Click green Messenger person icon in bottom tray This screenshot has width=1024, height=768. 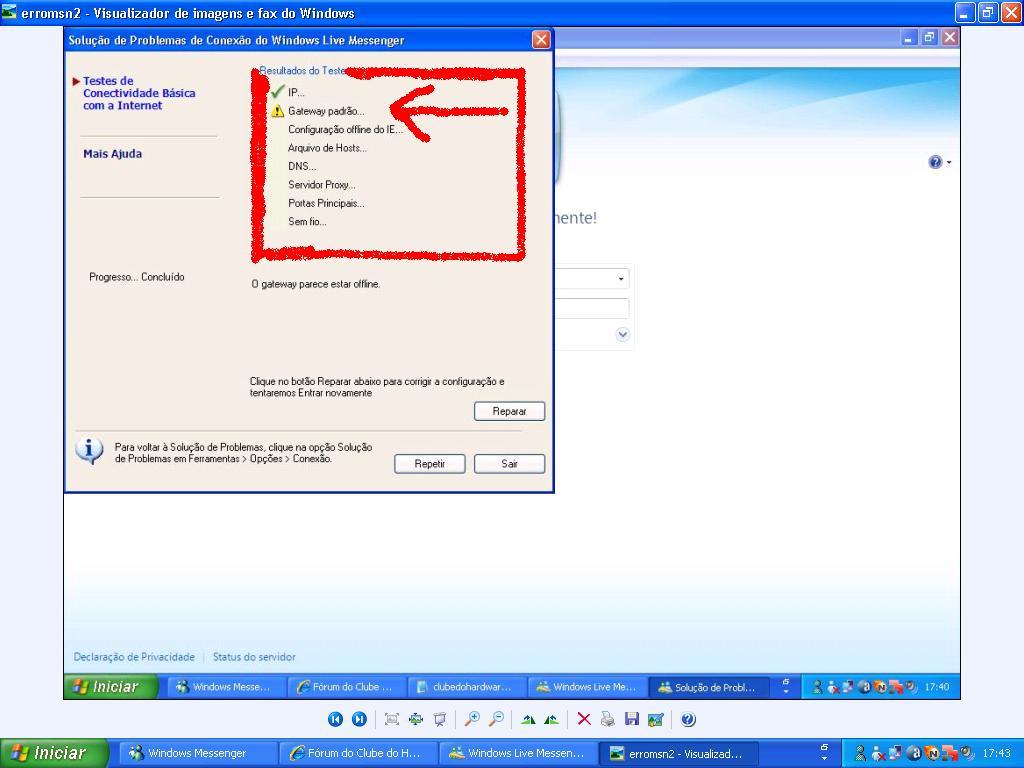(x=860, y=753)
